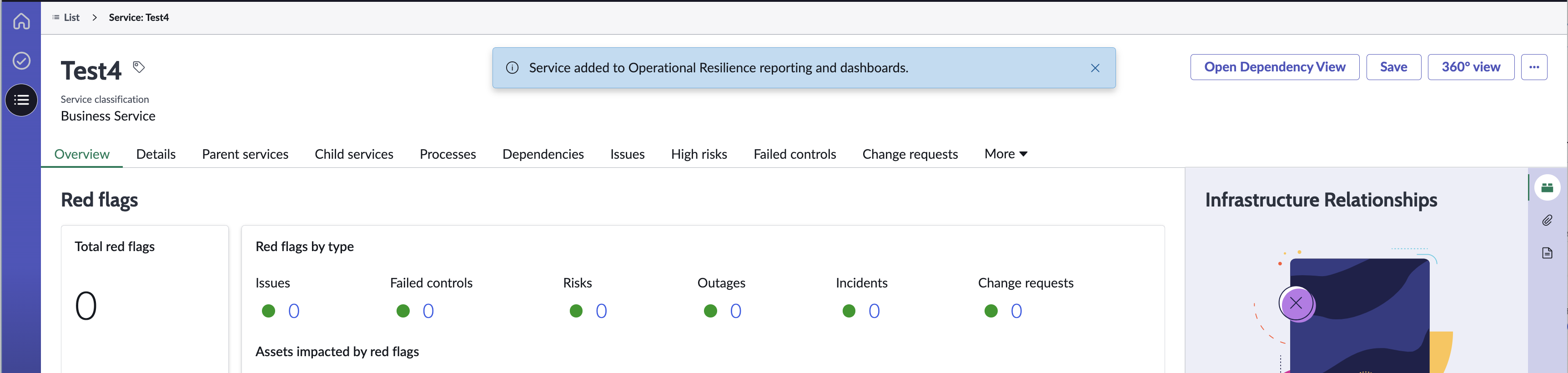Click the green status dot for Risks
This screenshot has height=373, width=1568.
(x=576, y=311)
